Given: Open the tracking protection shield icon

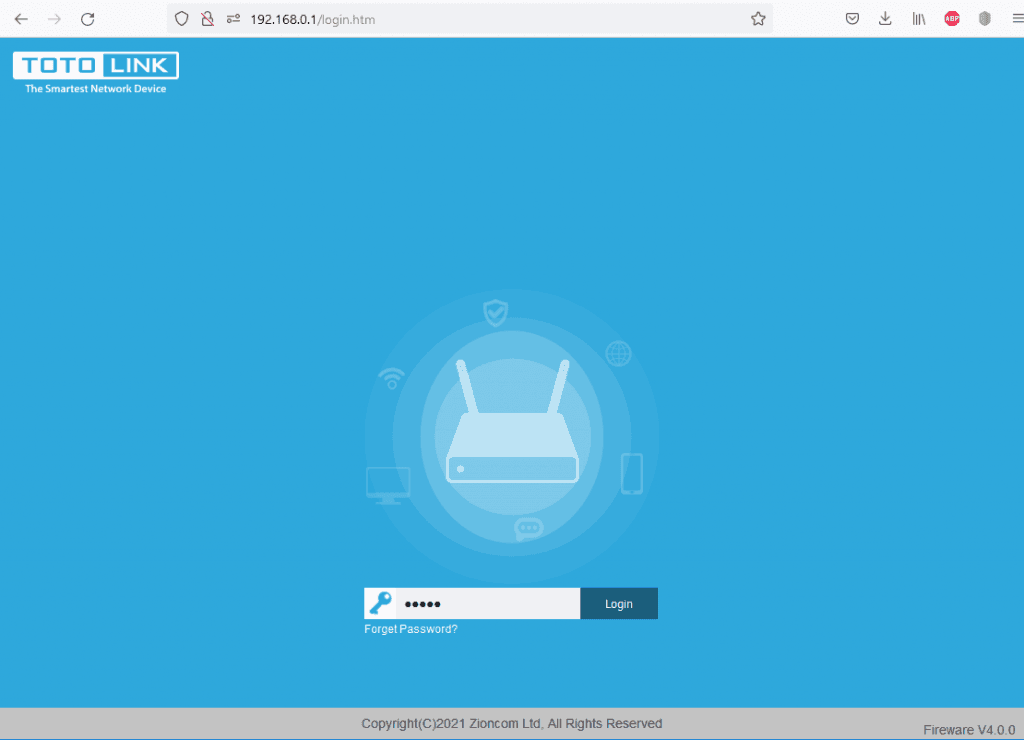Looking at the screenshot, I should coord(182,19).
